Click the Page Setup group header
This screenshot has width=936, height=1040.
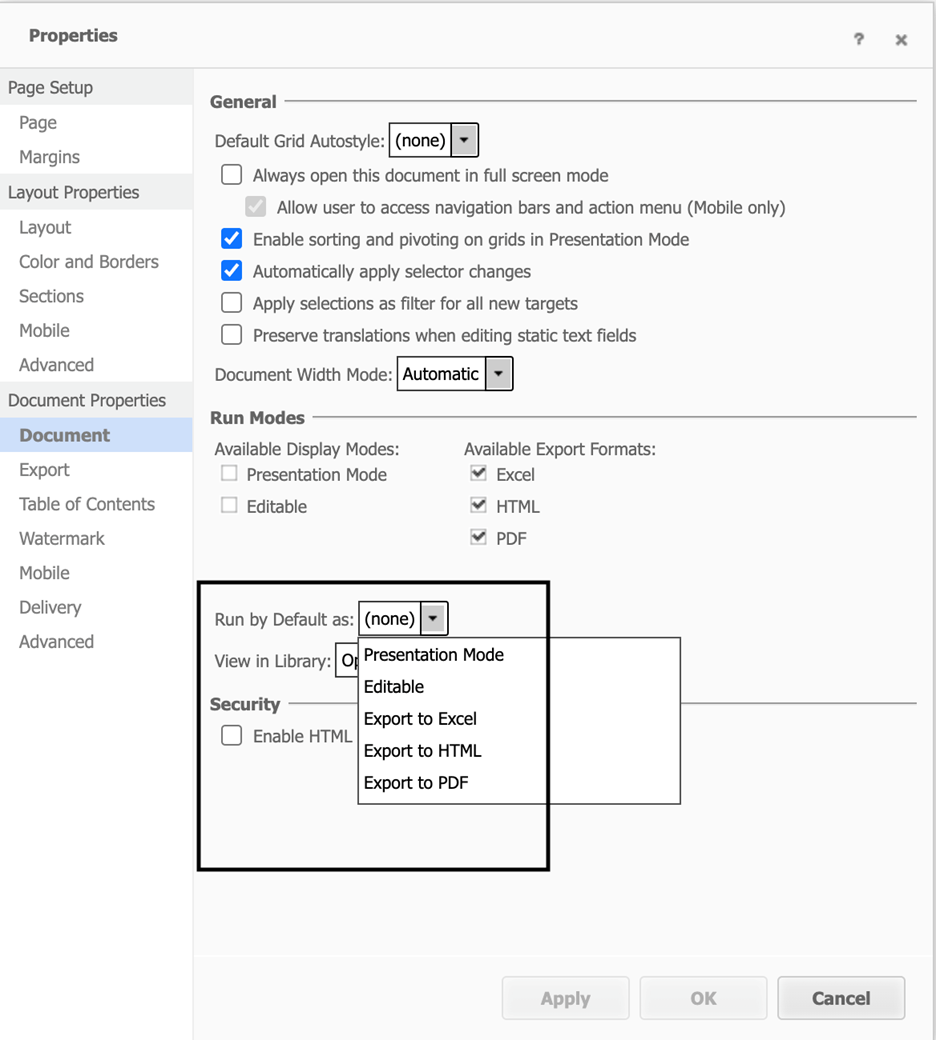pos(96,87)
